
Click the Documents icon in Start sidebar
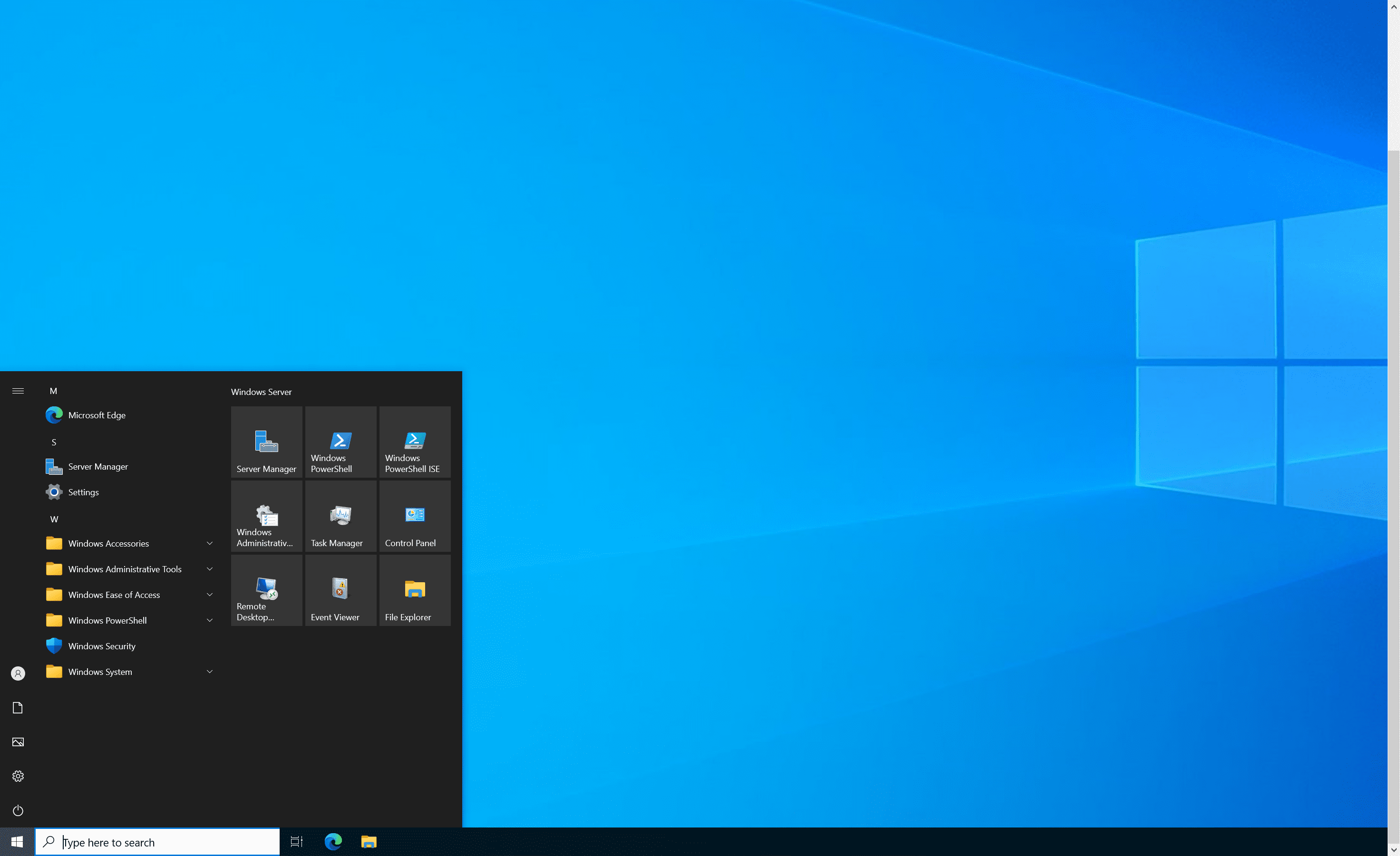[x=18, y=707]
